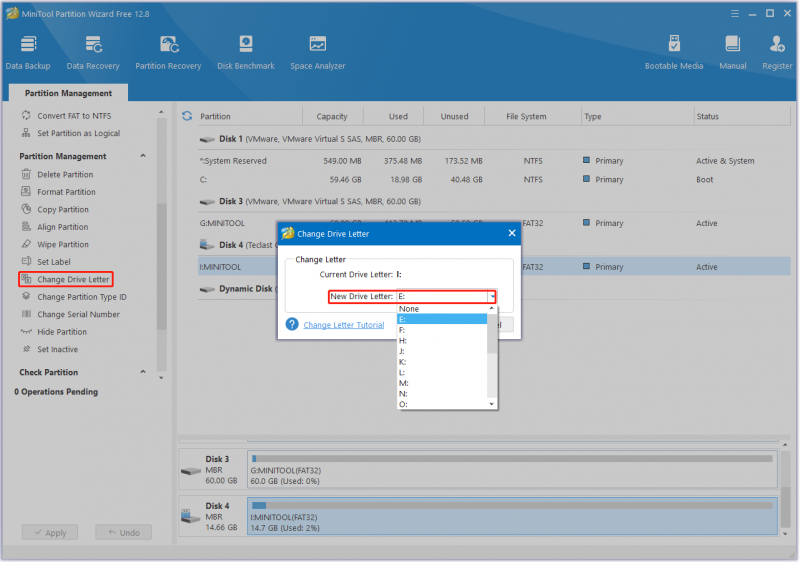Click the drive letter list scrollbar down arrow
The image size is (800, 562).
(x=492, y=404)
